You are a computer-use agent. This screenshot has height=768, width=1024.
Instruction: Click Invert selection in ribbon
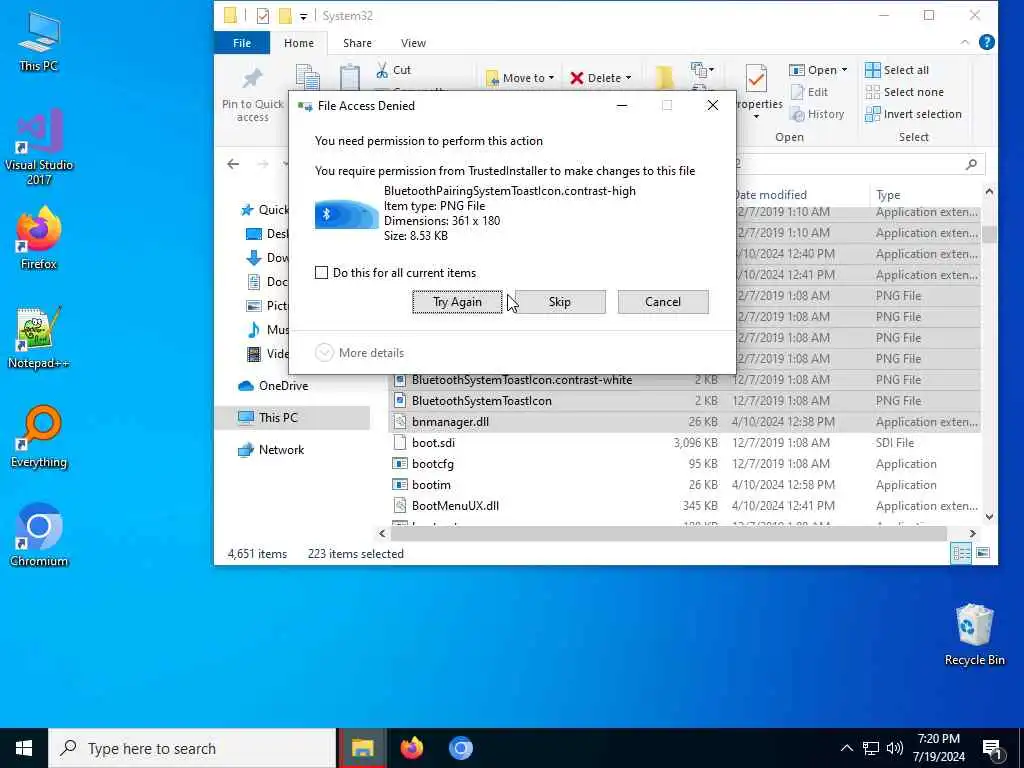913,114
